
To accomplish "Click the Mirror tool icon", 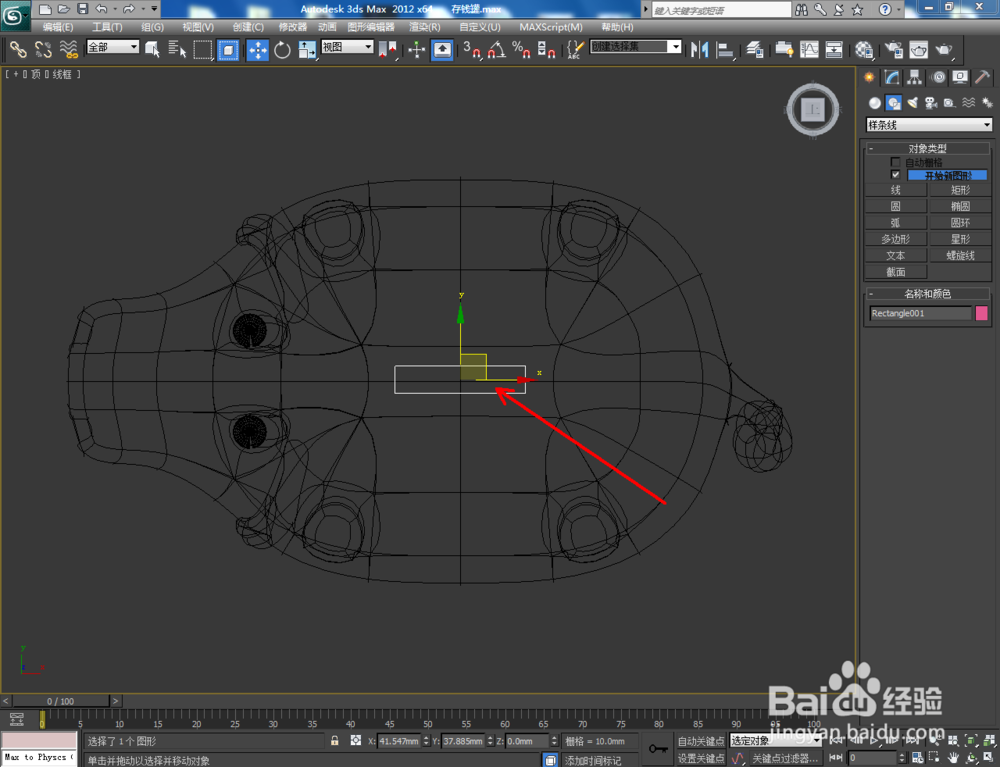I will (700, 49).
